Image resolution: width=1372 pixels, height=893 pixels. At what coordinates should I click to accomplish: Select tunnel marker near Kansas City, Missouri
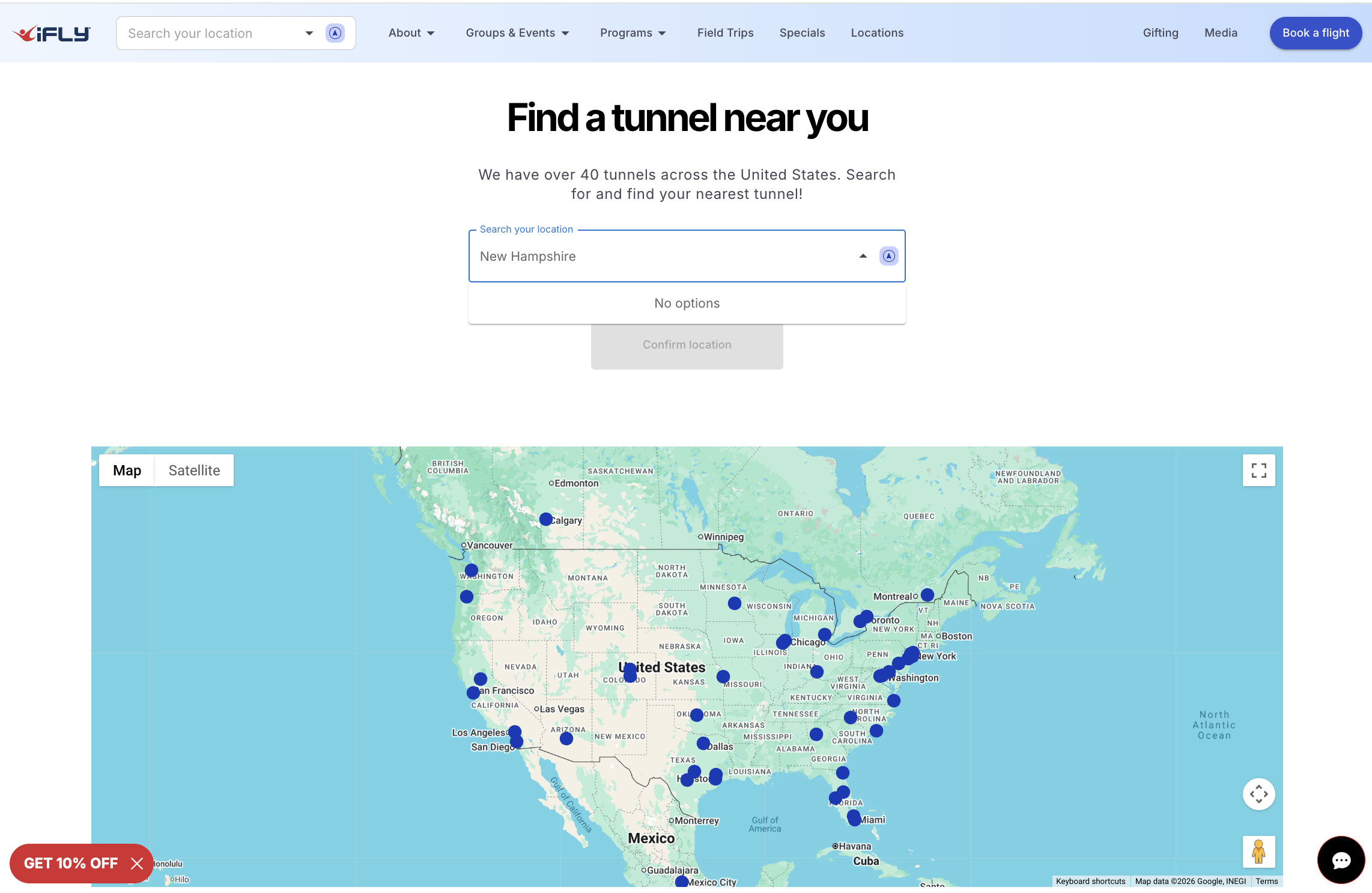point(723,677)
